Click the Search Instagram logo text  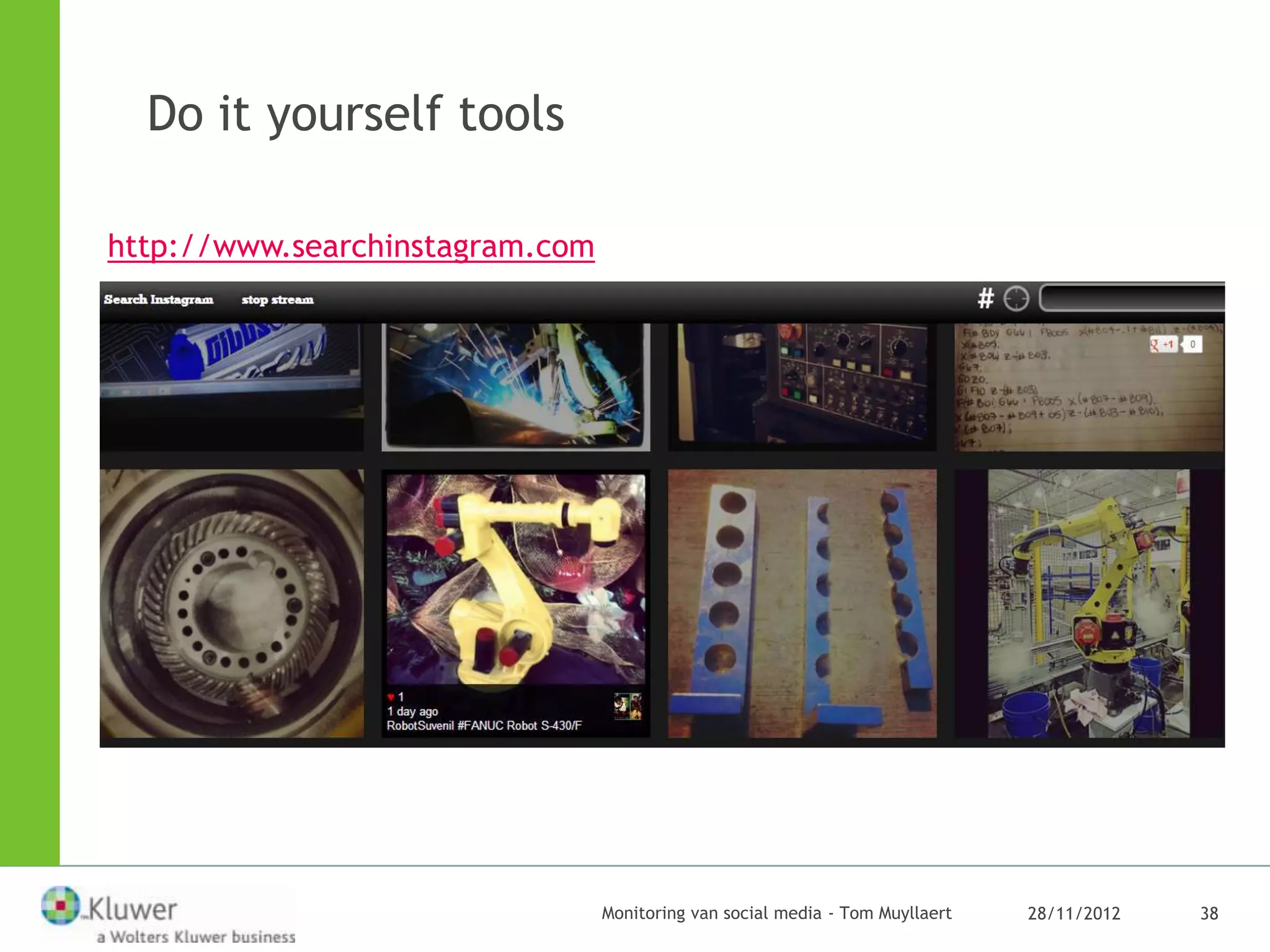(159, 299)
